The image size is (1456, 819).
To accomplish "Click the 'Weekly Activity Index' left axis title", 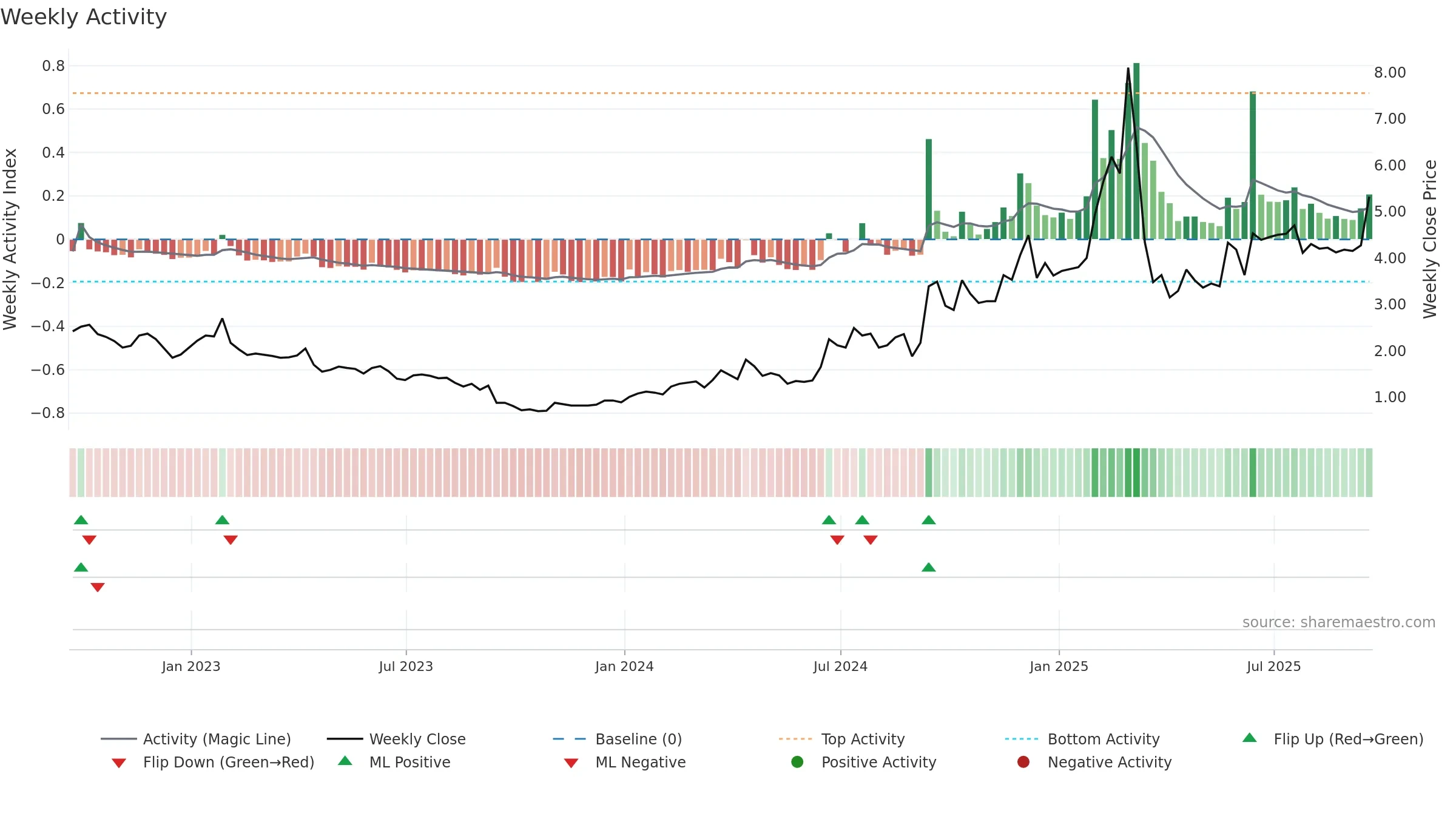I will [x=10, y=239].
